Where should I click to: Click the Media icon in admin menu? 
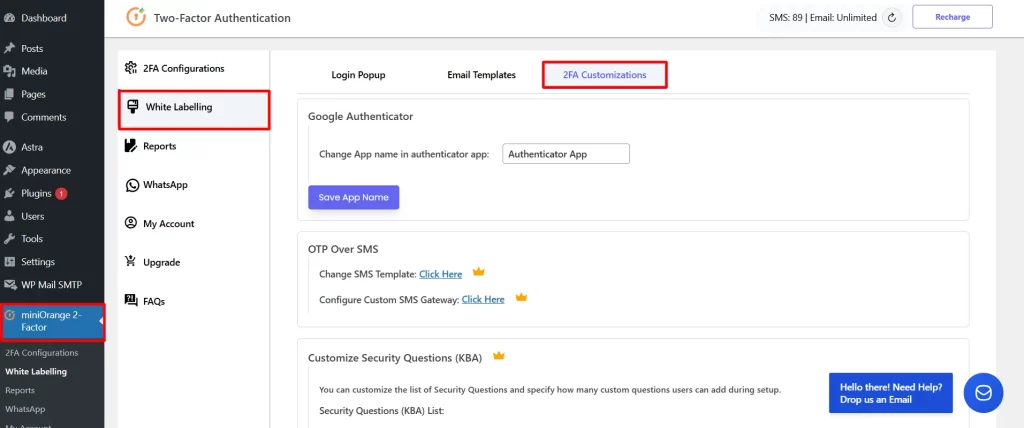[9, 71]
